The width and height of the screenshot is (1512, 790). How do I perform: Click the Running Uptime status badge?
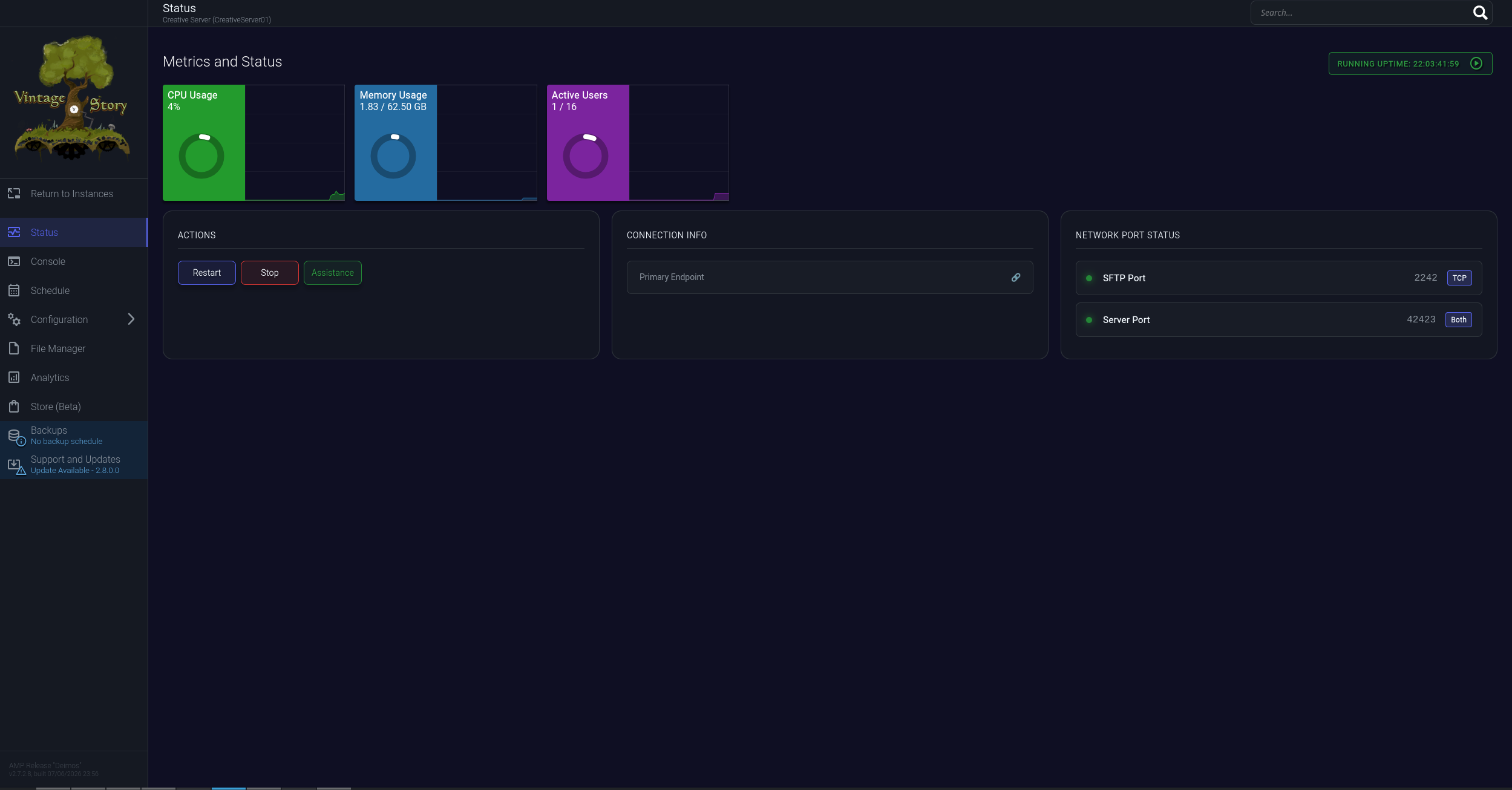[1410, 64]
